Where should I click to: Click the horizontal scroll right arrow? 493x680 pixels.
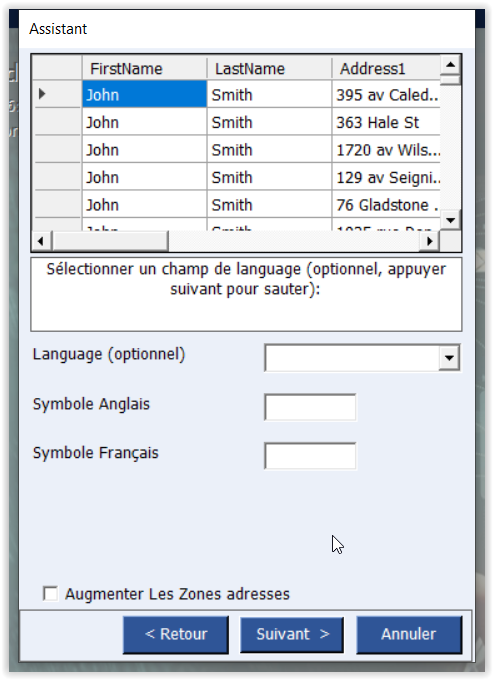tap(429, 241)
